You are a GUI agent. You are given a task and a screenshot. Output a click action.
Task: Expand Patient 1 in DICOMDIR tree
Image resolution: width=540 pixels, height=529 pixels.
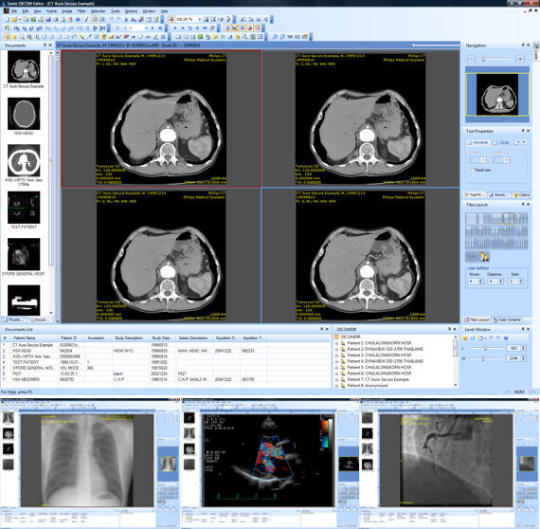pos(336,343)
